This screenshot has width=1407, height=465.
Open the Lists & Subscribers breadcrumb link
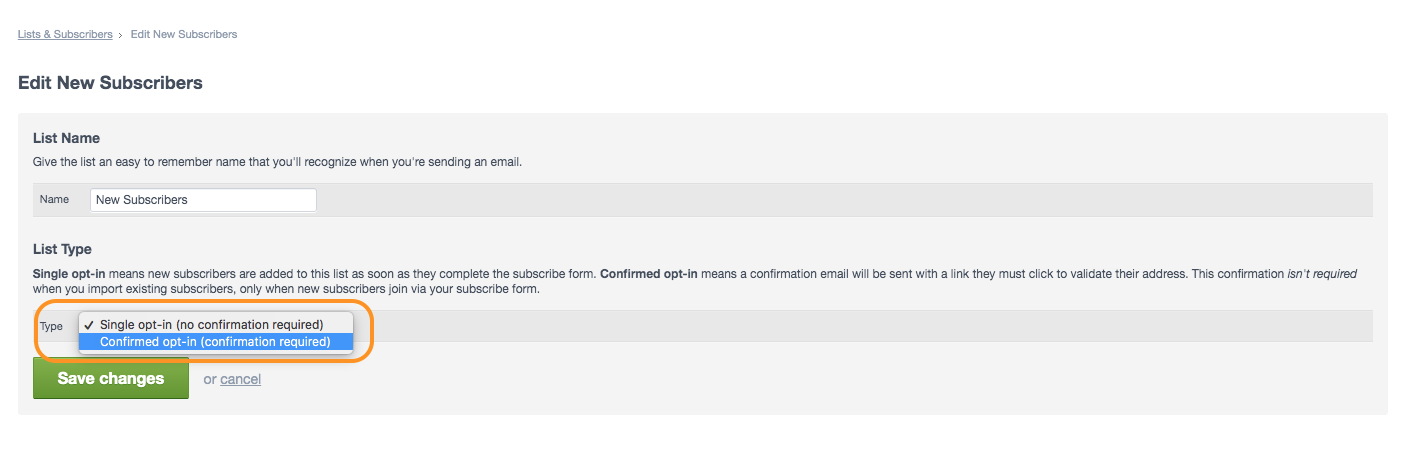(65, 34)
